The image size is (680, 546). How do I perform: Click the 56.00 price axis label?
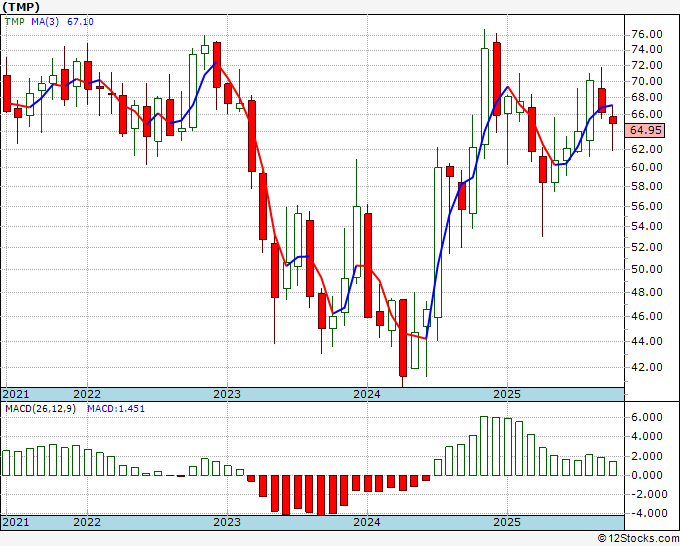pos(647,206)
